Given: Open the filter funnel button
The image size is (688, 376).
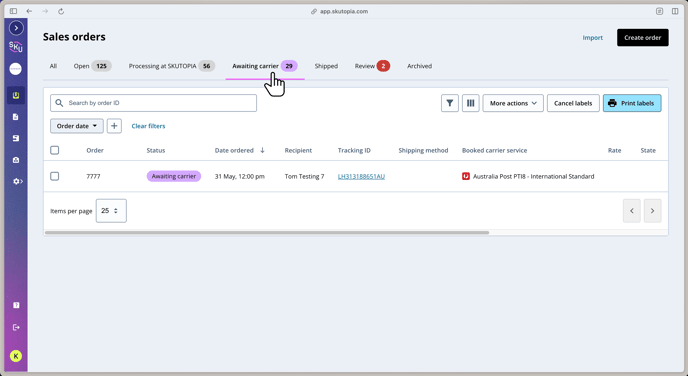Looking at the screenshot, I should pos(450,103).
